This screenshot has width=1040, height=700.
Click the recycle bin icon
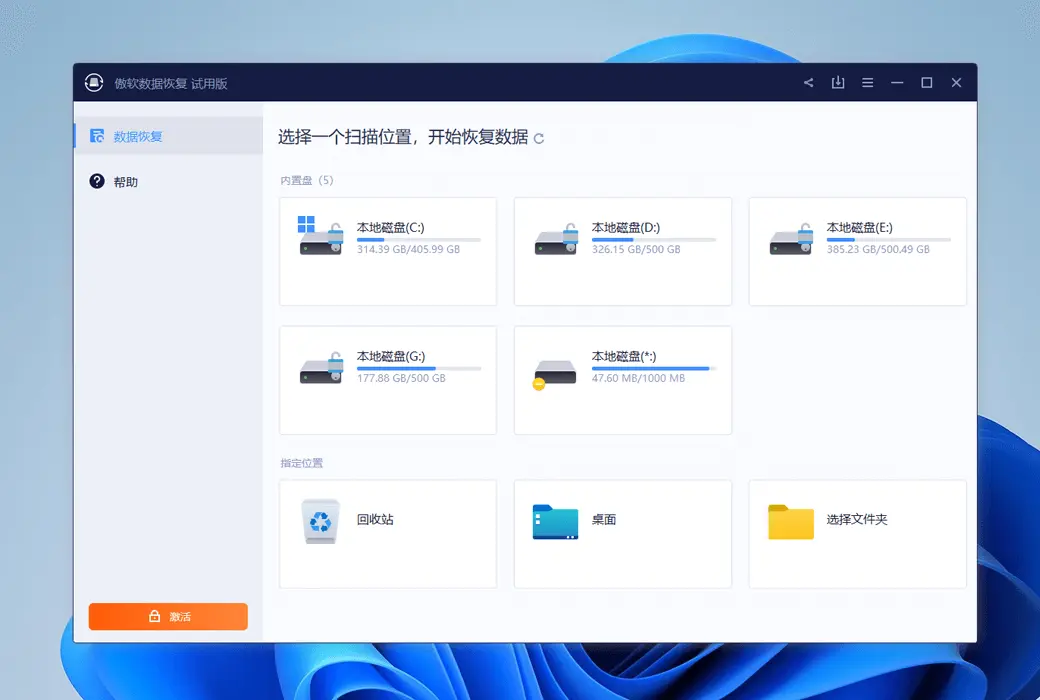(x=320, y=522)
